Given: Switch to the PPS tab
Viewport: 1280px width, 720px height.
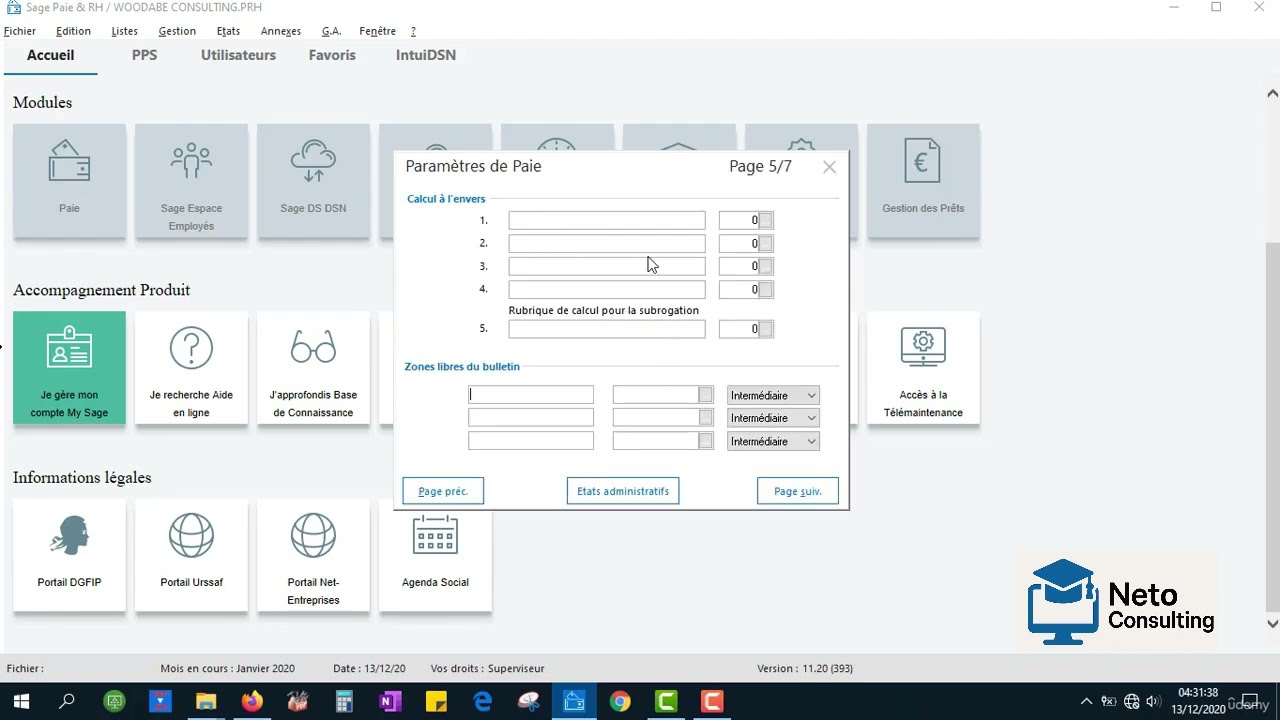Looking at the screenshot, I should click(145, 55).
